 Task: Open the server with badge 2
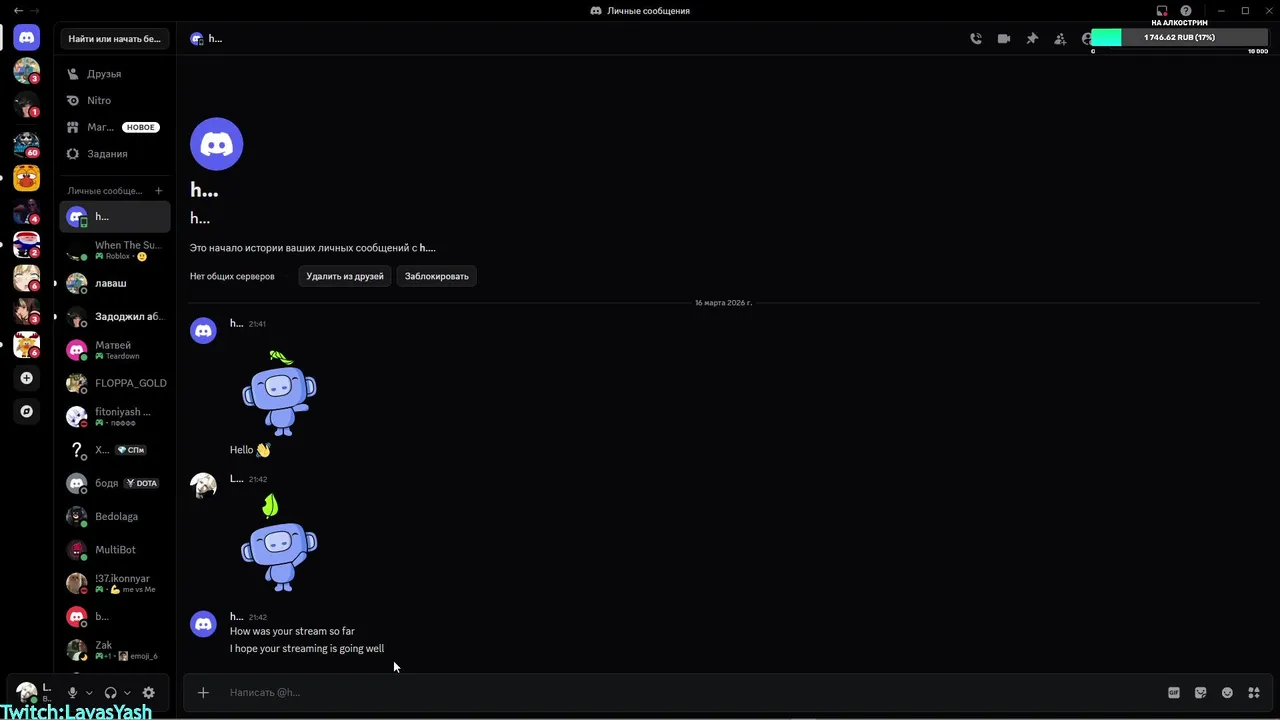tap(27, 244)
